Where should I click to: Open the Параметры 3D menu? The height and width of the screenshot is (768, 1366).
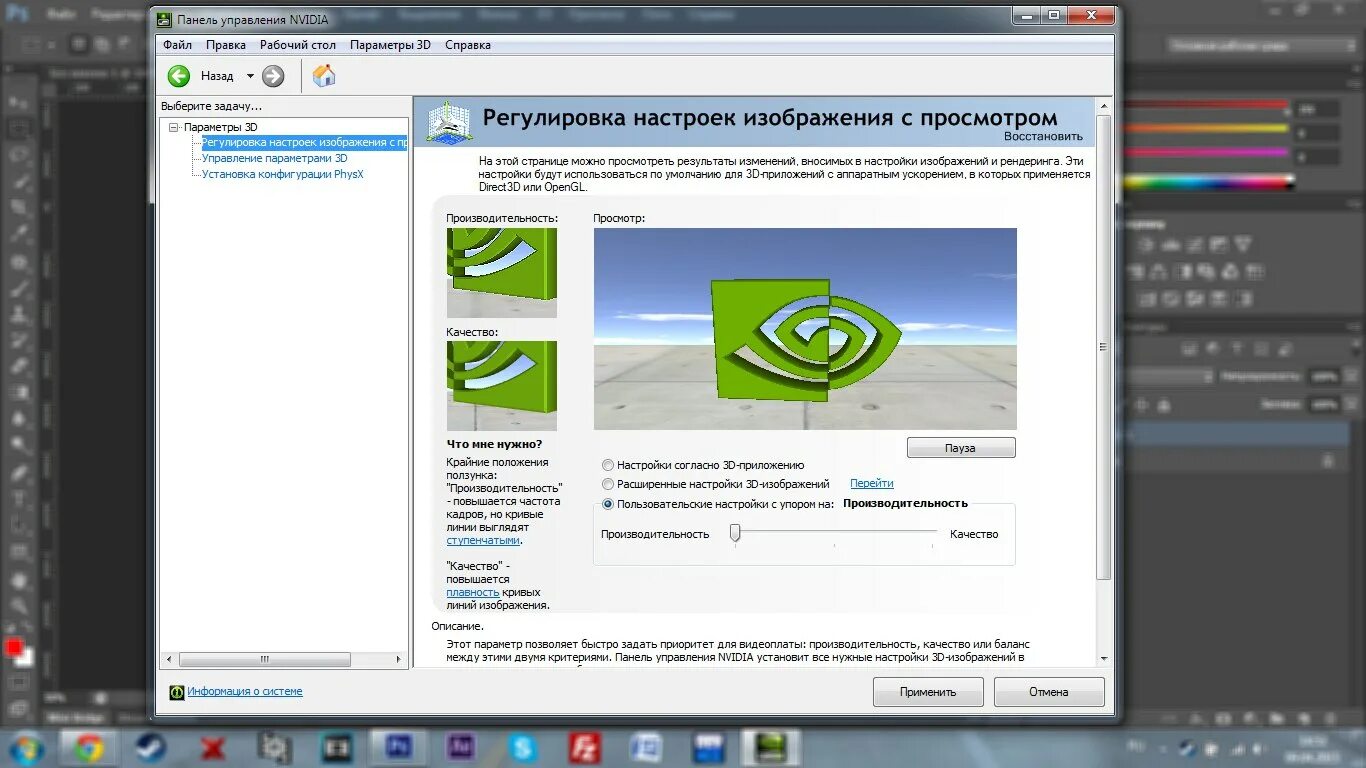[x=390, y=45]
